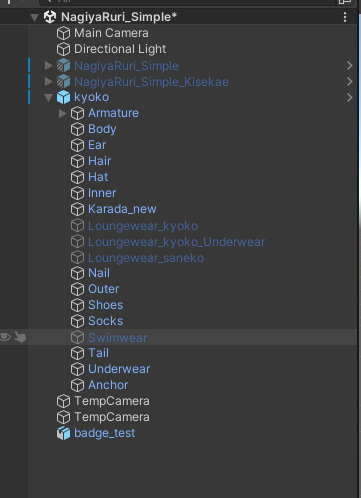Viewport: 361px width, 498px height.
Task: Toggle Swimwear picking hand icon
Action: [21, 337]
